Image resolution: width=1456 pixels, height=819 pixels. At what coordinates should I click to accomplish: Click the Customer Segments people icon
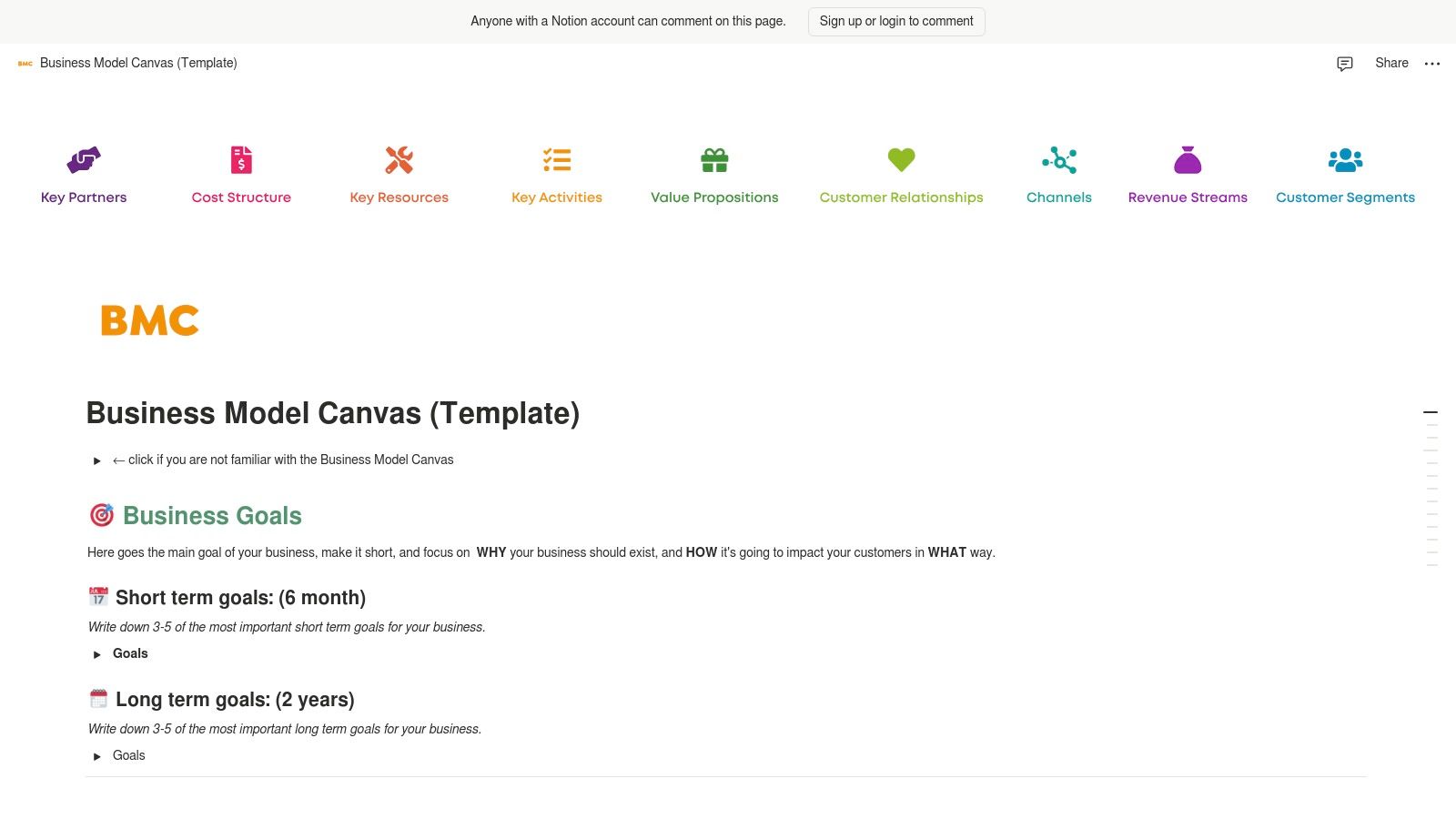(1345, 160)
